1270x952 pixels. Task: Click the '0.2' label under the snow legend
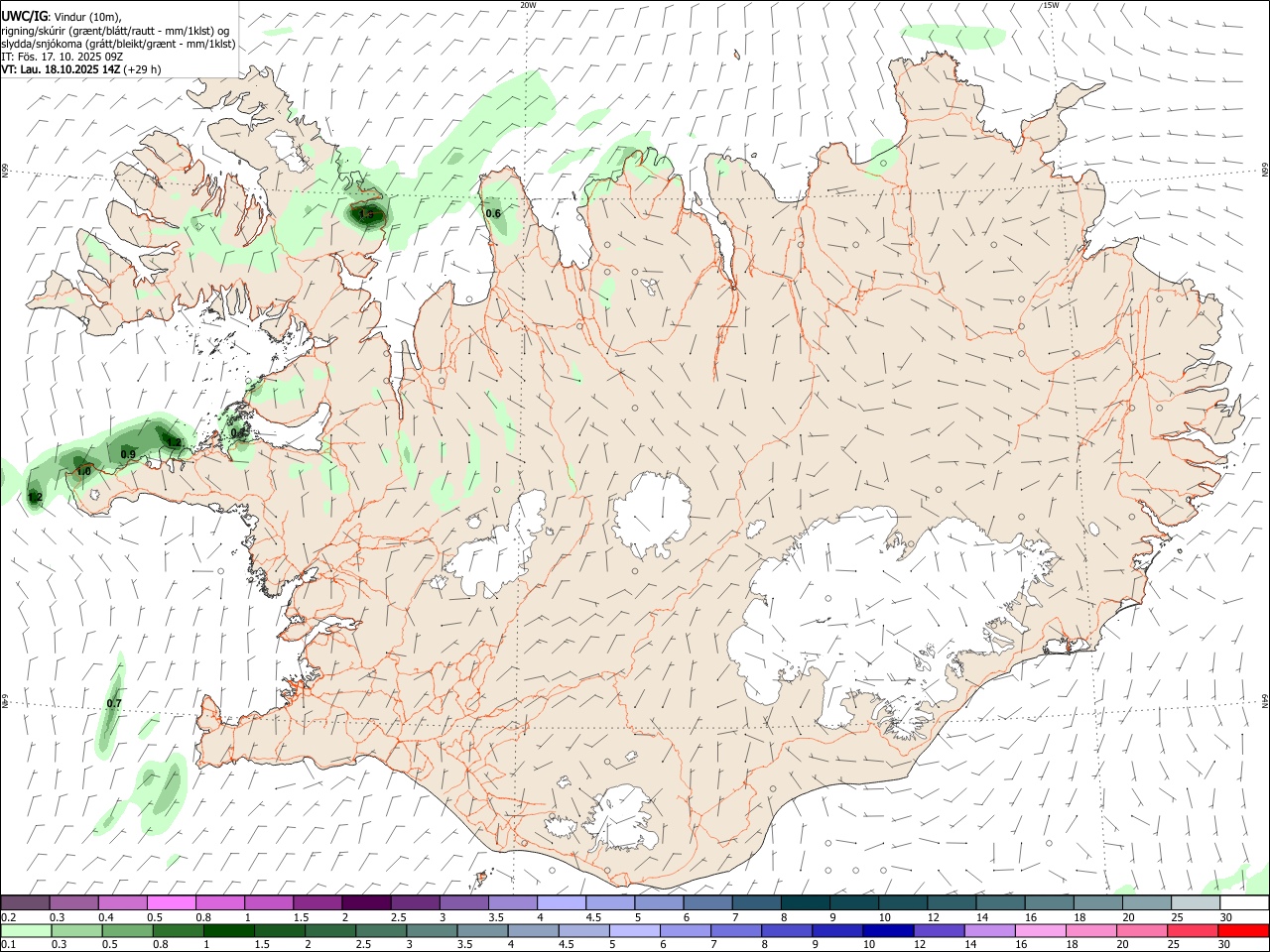7,917
